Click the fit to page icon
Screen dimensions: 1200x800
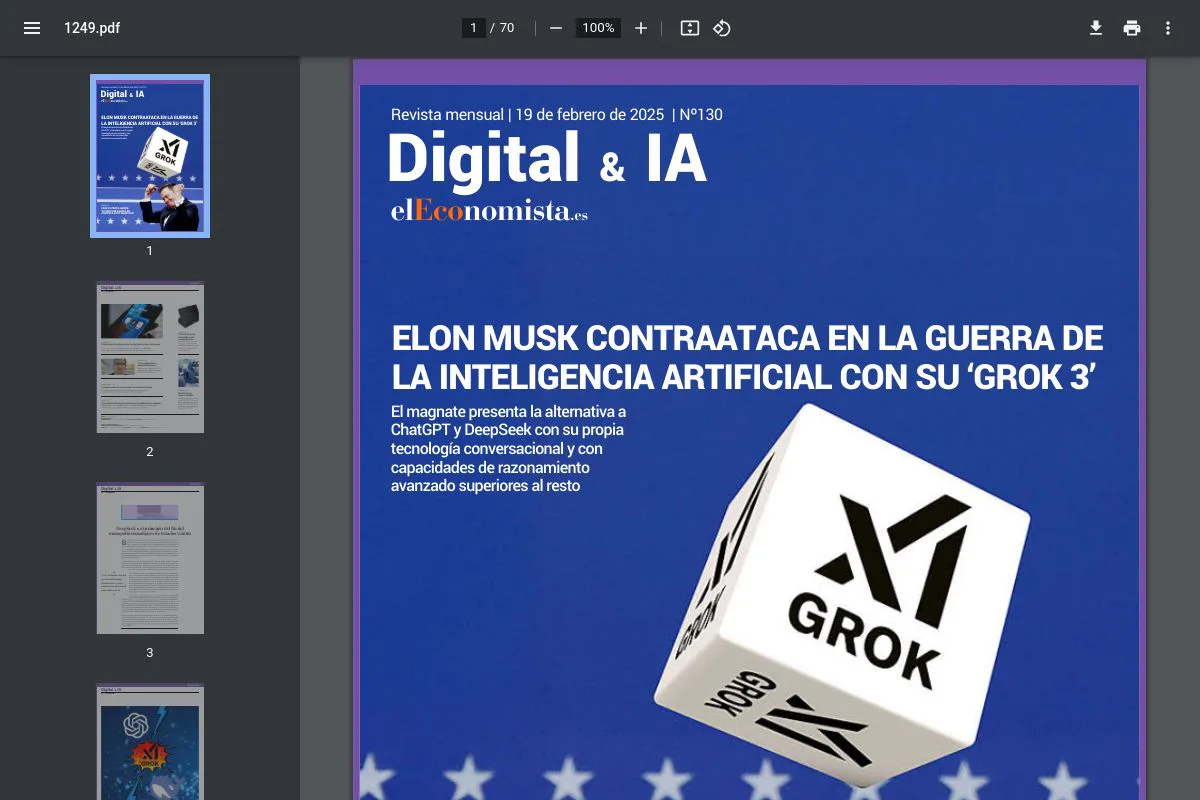690,28
